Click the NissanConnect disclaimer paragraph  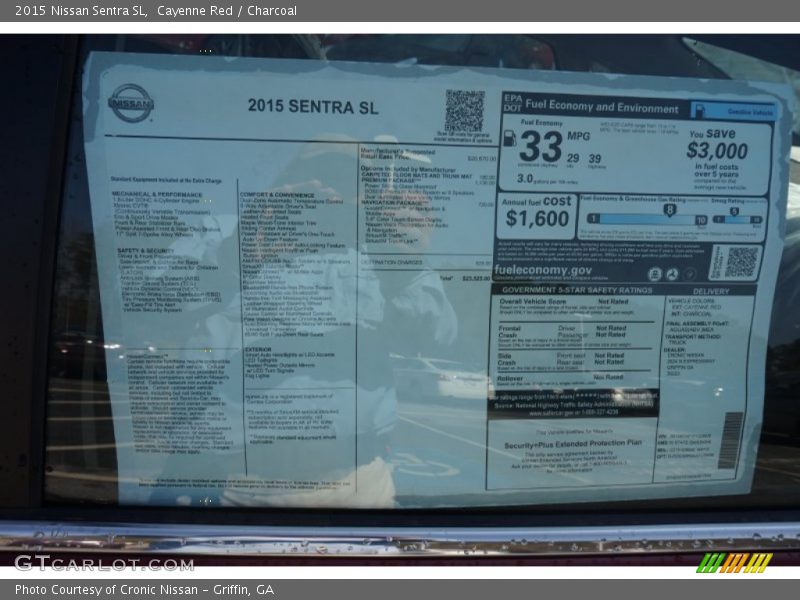pos(180,404)
